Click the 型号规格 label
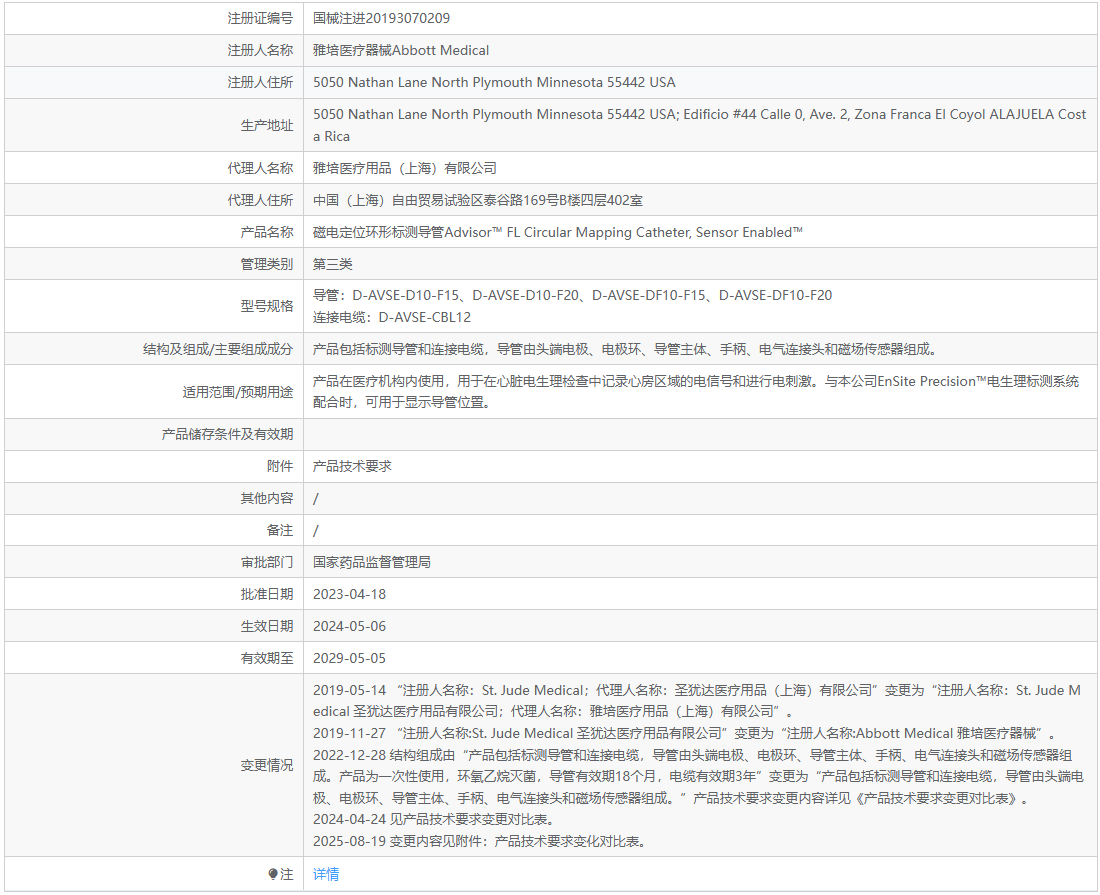Viewport: 1100px width, 895px height. click(267, 306)
